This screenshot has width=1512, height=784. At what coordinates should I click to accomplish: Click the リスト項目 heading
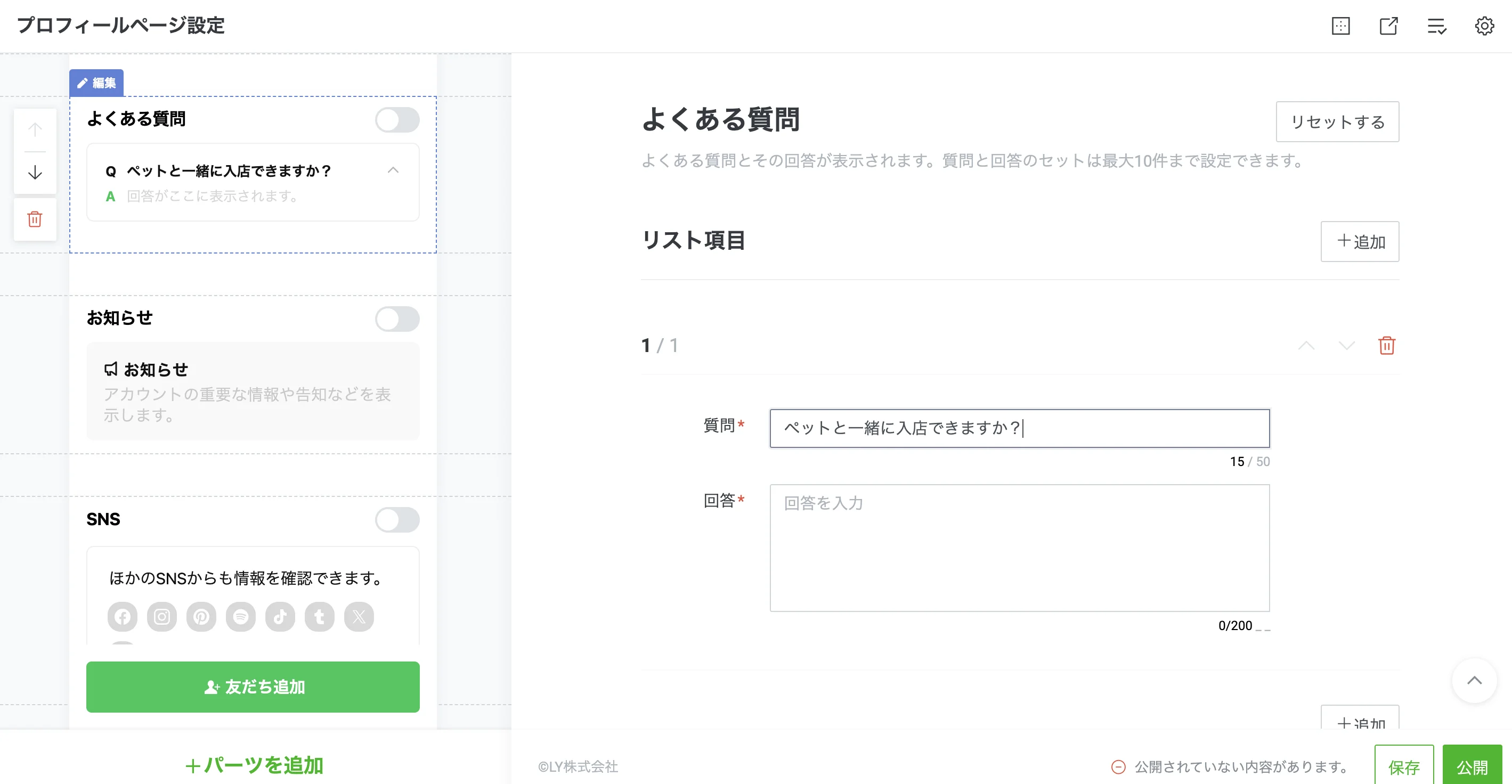693,241
